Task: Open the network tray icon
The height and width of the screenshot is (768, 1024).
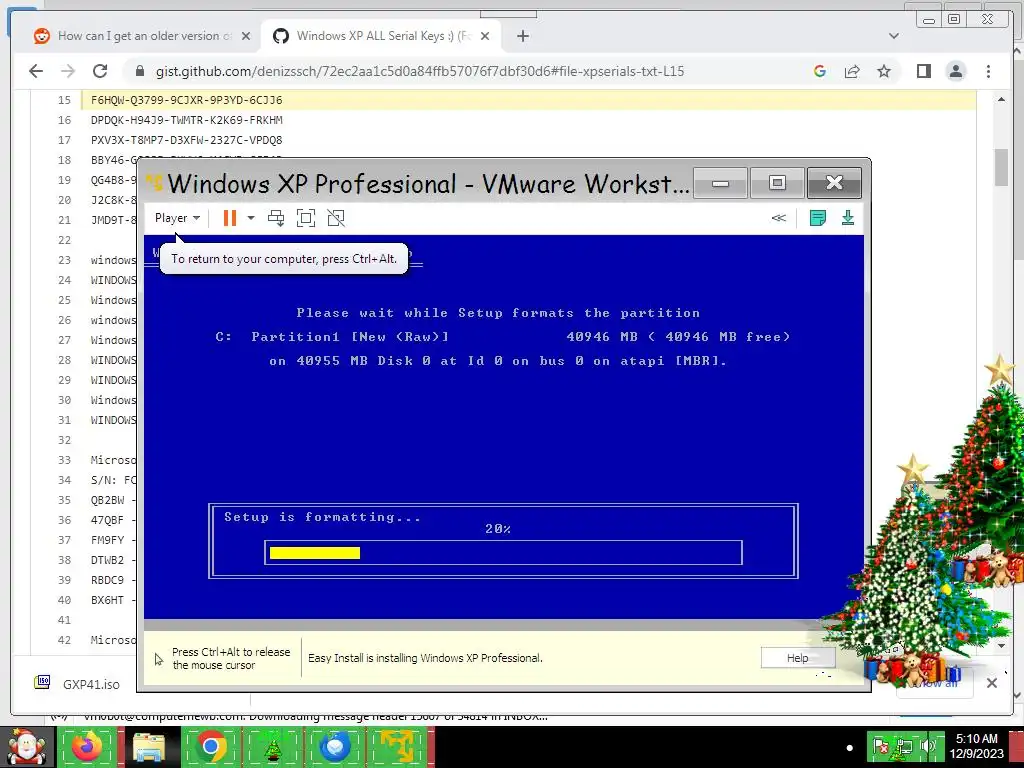Action: [904, 746]
